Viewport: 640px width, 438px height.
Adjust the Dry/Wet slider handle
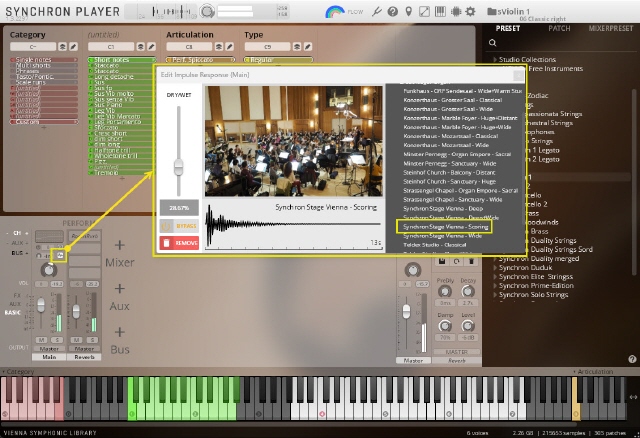(178, 167)
